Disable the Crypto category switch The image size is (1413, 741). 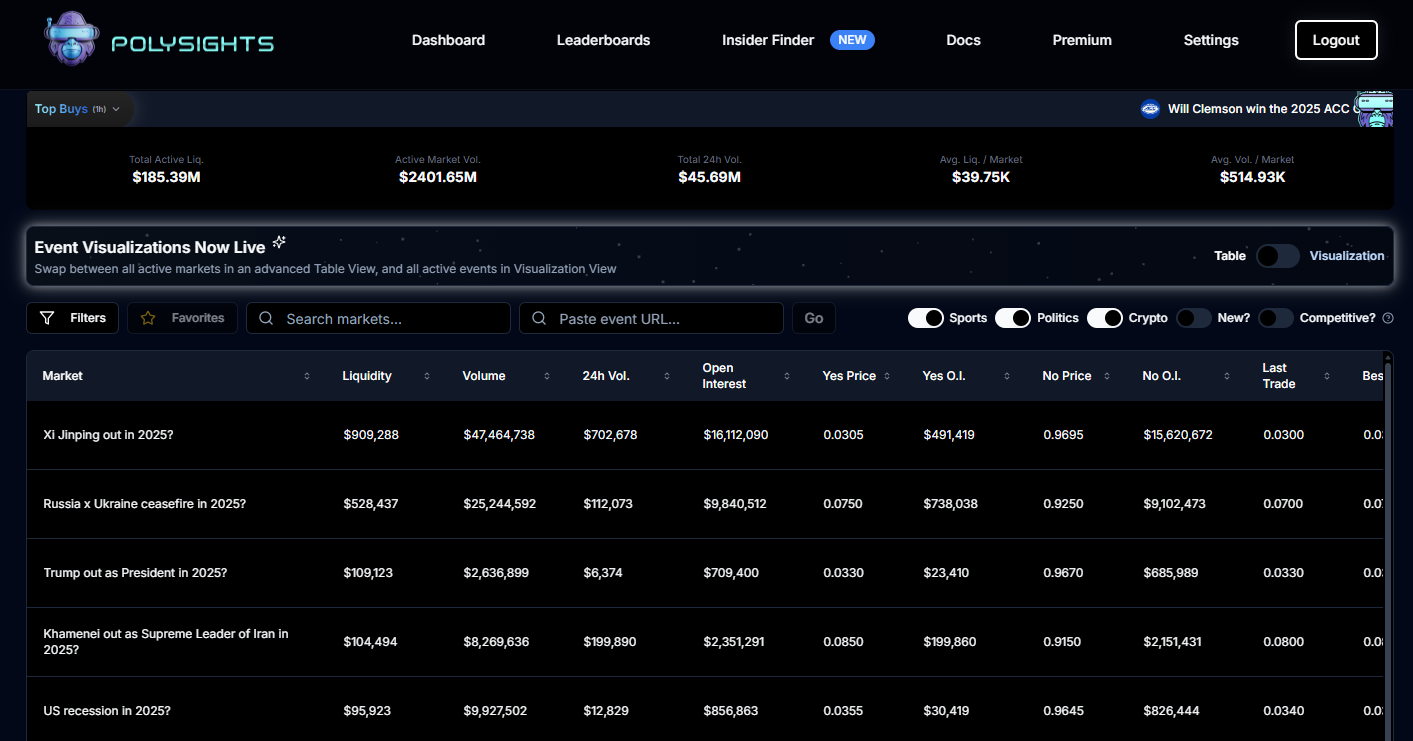coord(1105,318)
